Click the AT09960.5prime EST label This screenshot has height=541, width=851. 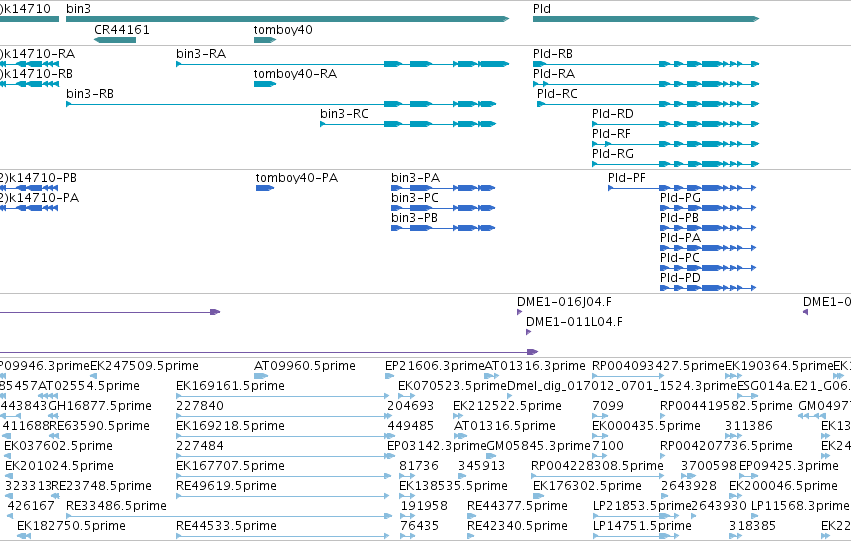(x=304, y=366)
